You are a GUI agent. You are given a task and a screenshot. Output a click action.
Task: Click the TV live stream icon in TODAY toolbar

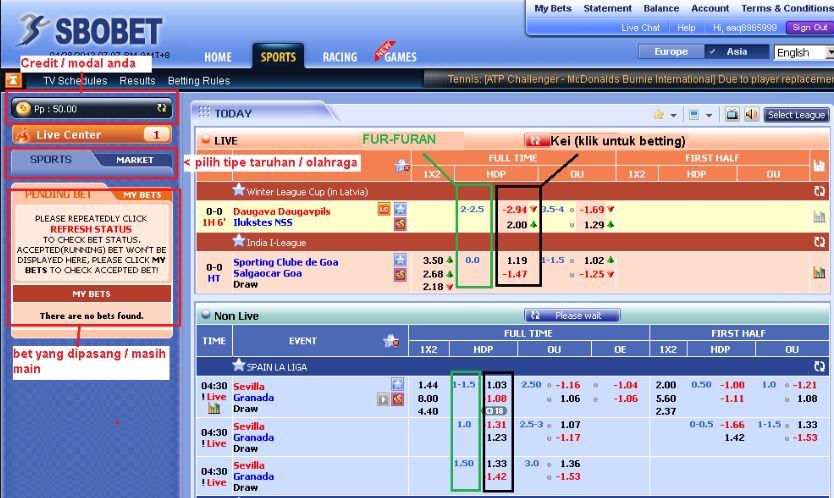732,114
